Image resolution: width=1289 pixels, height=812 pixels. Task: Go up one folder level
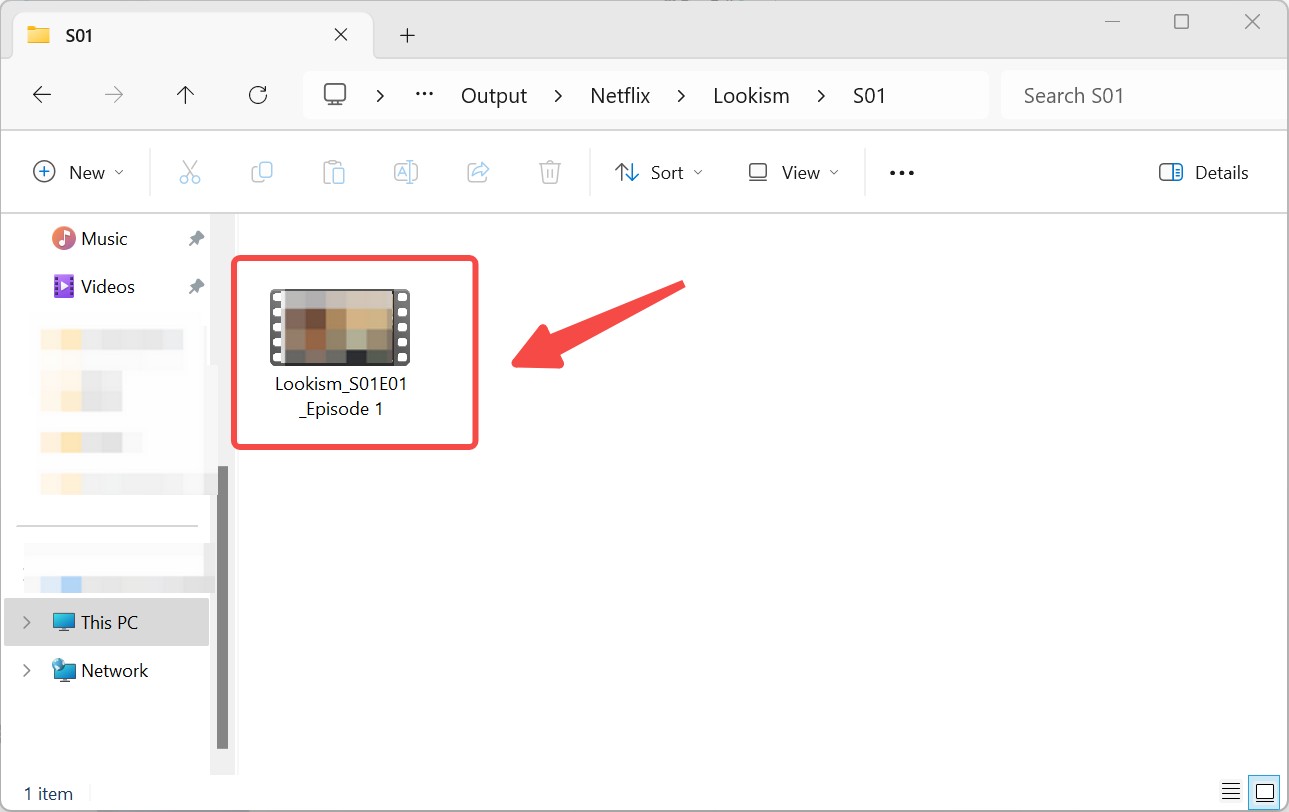click(185, 95)
